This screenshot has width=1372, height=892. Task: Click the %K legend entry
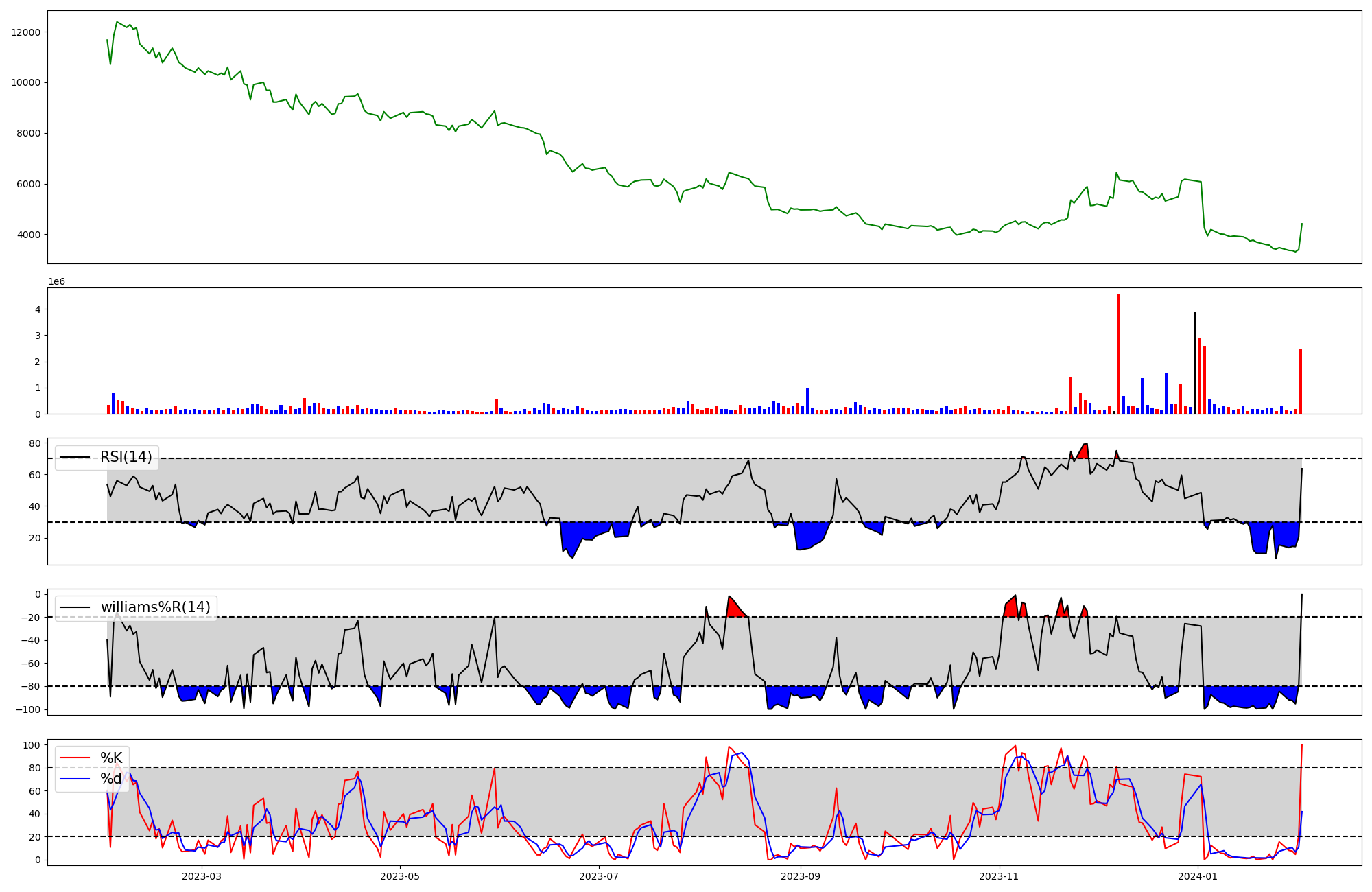[x=111, y=758]
